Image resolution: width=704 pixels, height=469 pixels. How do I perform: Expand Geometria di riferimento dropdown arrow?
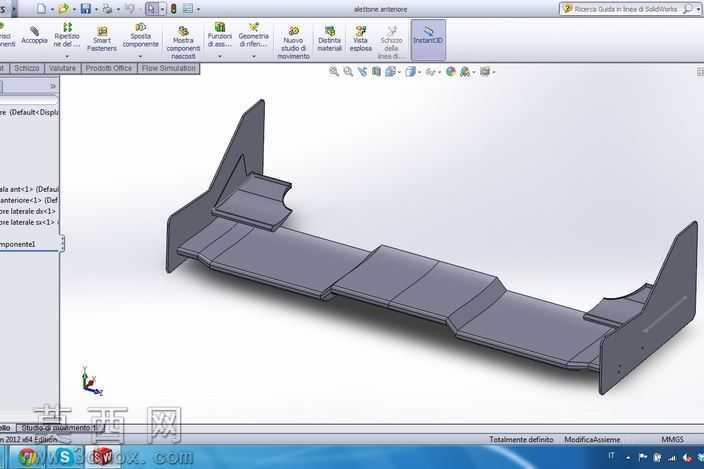(x=253, y=57)
